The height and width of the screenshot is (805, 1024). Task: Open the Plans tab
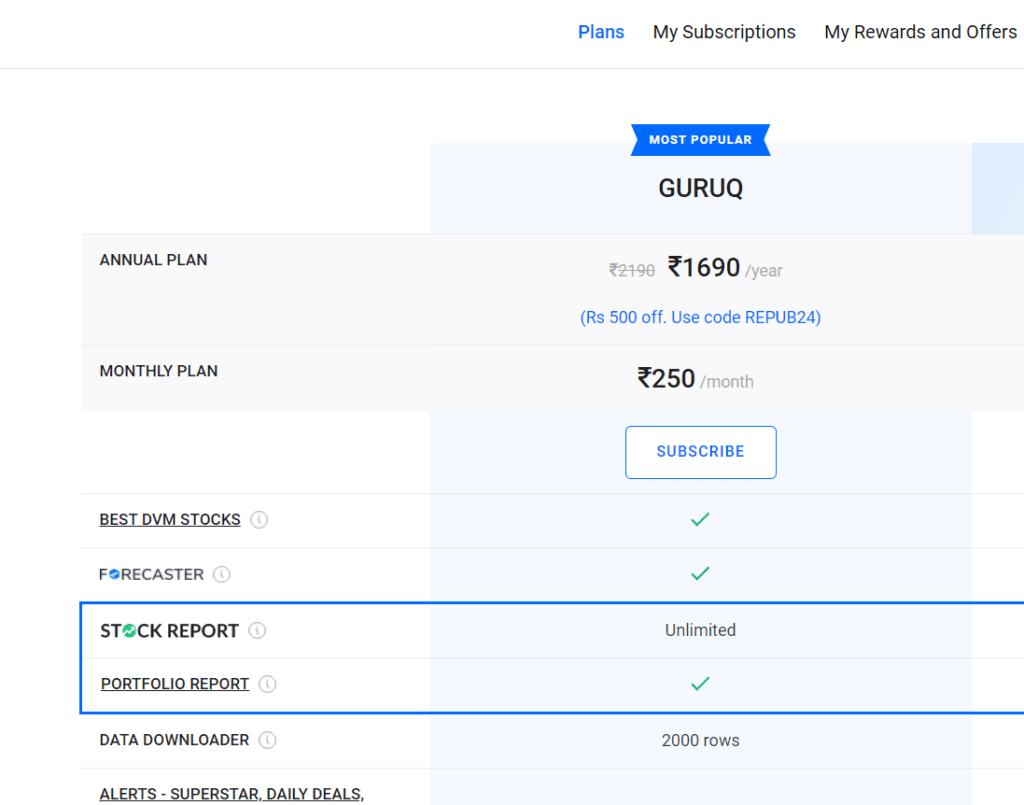click(601, 32)
